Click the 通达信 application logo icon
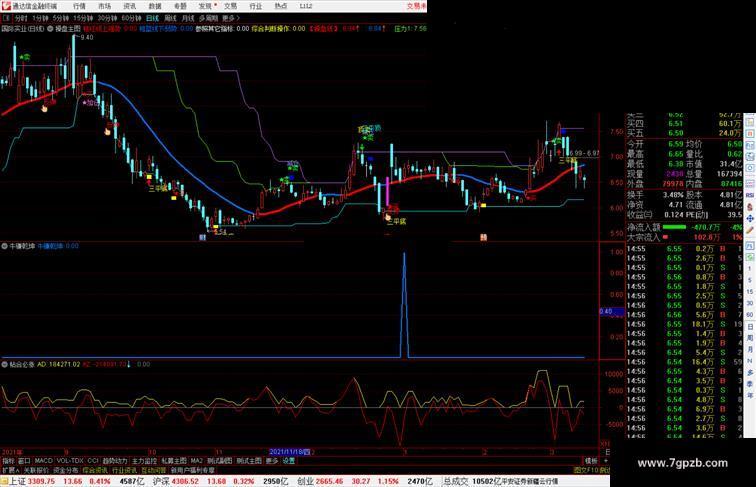 (6, 6)
